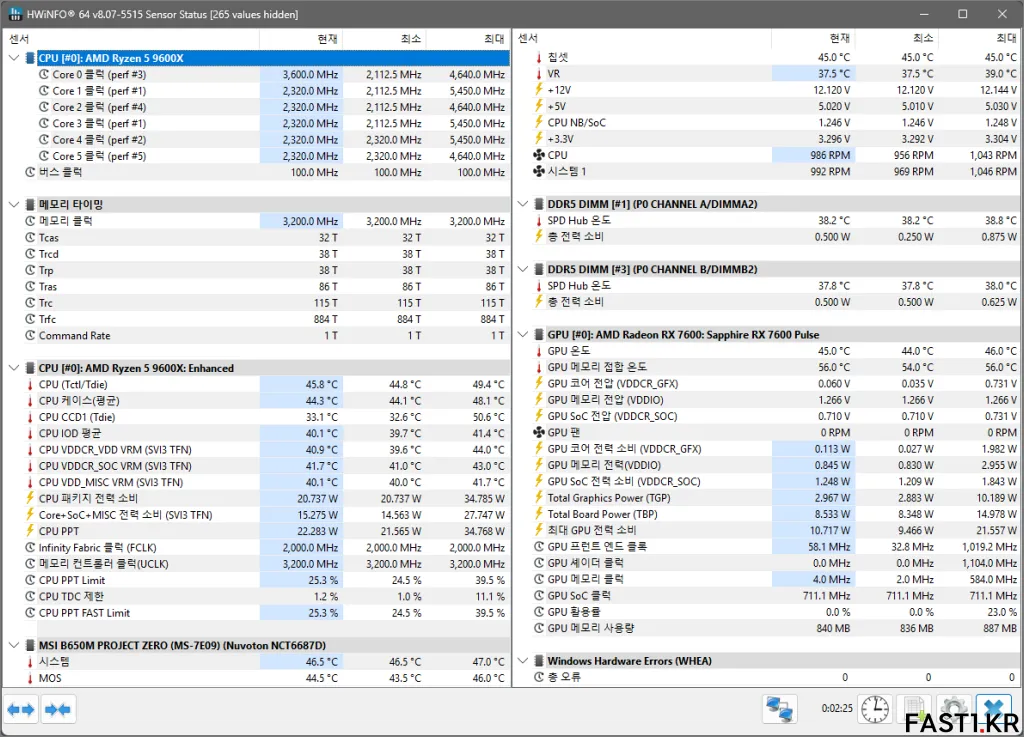1024x737 pixels.
Task: Click the left panel 최소 column header
Action: pos(384,39)
